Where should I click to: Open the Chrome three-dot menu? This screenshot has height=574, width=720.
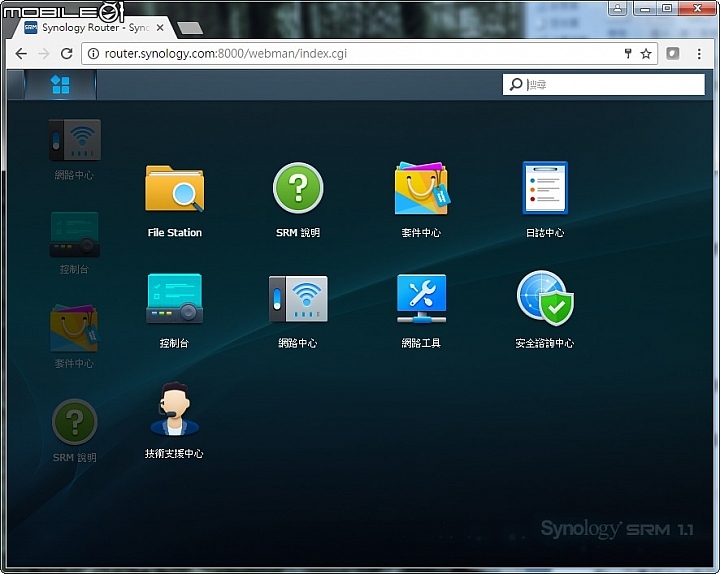[x=699, y=54]
